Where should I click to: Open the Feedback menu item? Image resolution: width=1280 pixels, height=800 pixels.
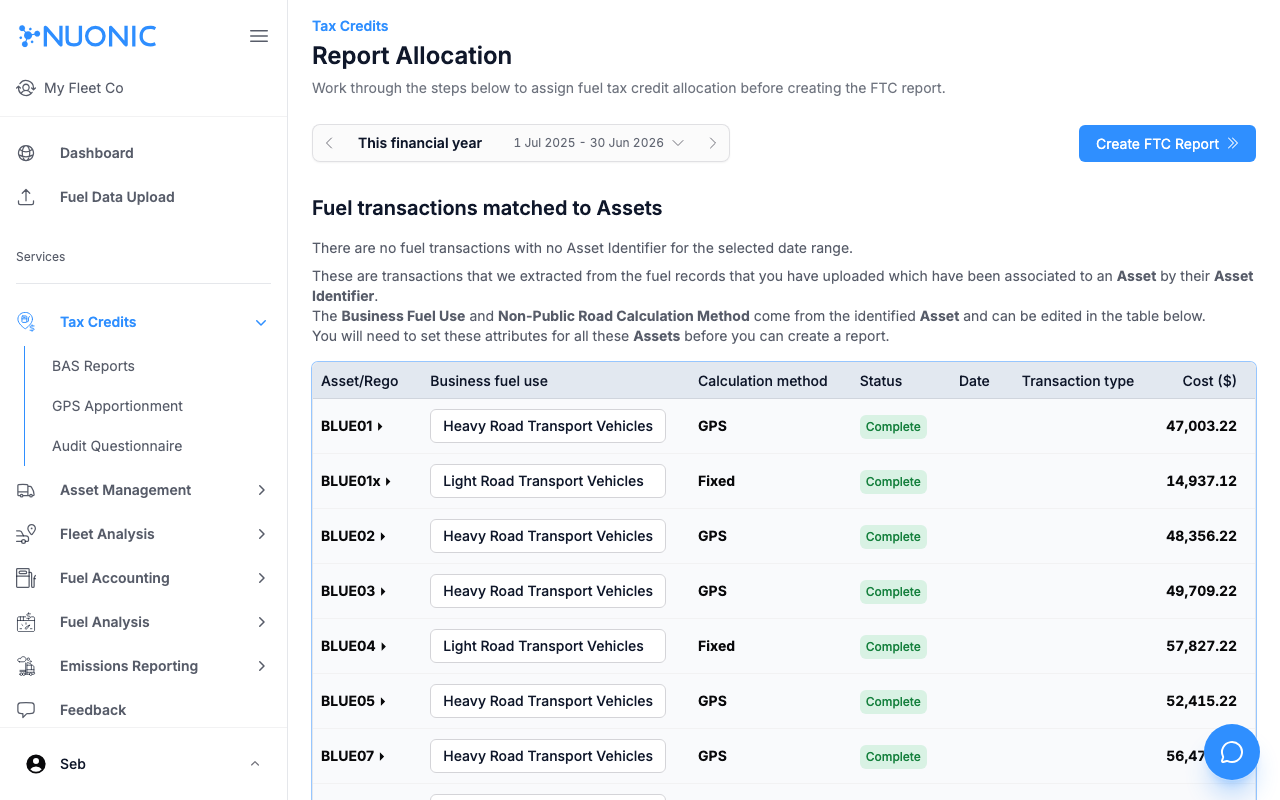93,710
